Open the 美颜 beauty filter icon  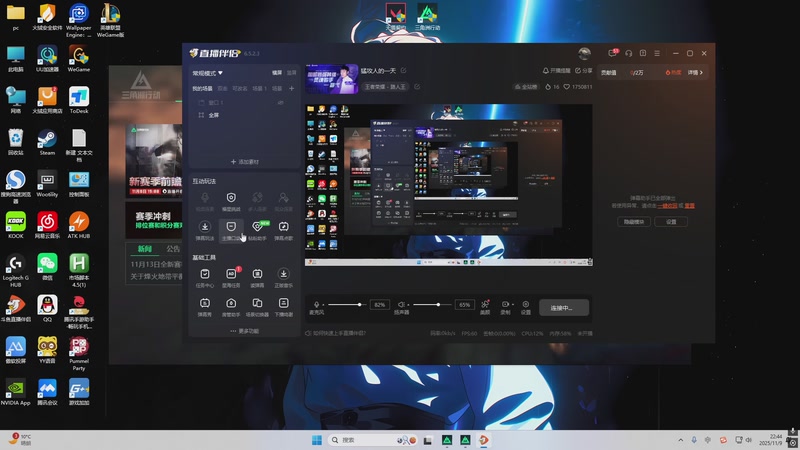coord(485,304)
